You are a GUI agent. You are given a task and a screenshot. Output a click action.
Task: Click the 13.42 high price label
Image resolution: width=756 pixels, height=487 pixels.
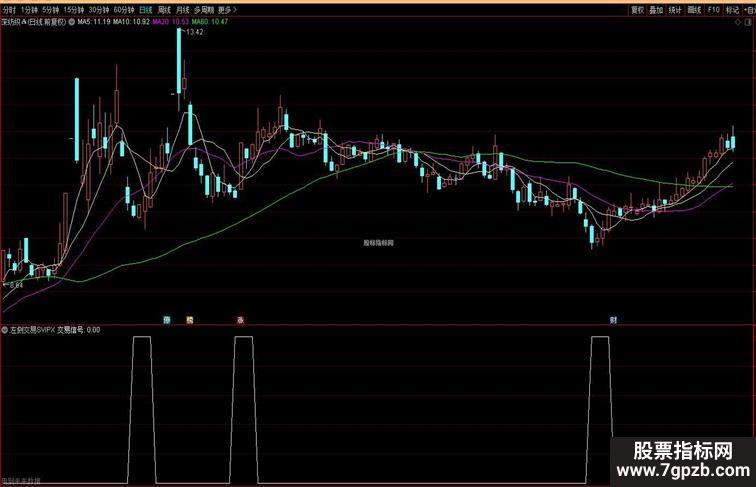(194, 32)
